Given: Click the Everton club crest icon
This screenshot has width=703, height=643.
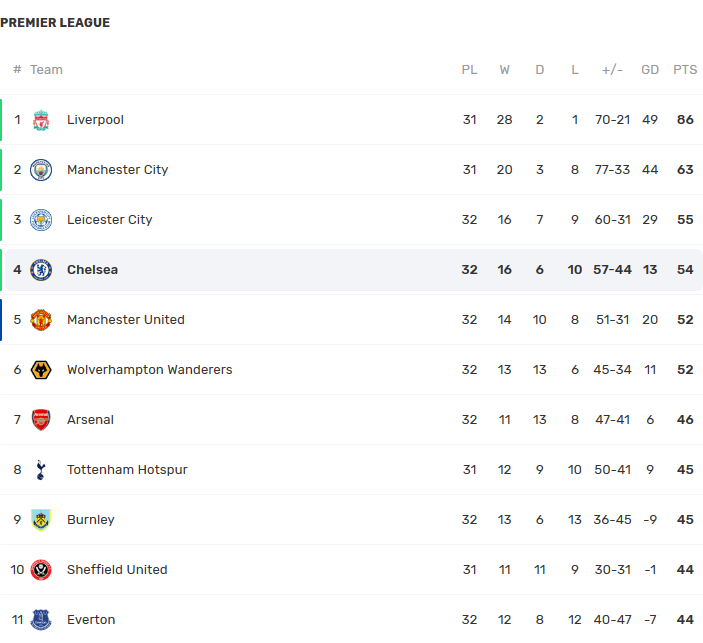Looking at the screenshot, I should (41, 620).
